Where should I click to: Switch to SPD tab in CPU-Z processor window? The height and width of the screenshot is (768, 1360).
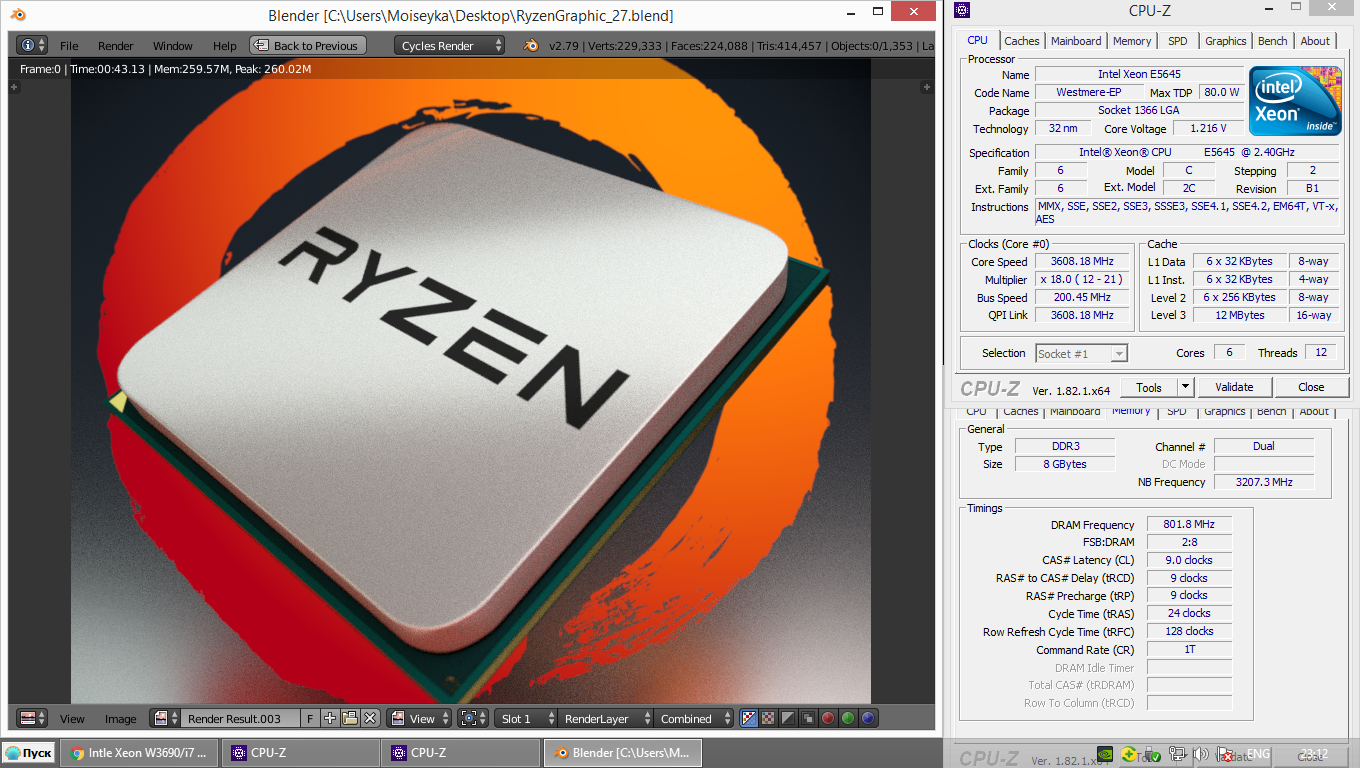click(1178, 41)
